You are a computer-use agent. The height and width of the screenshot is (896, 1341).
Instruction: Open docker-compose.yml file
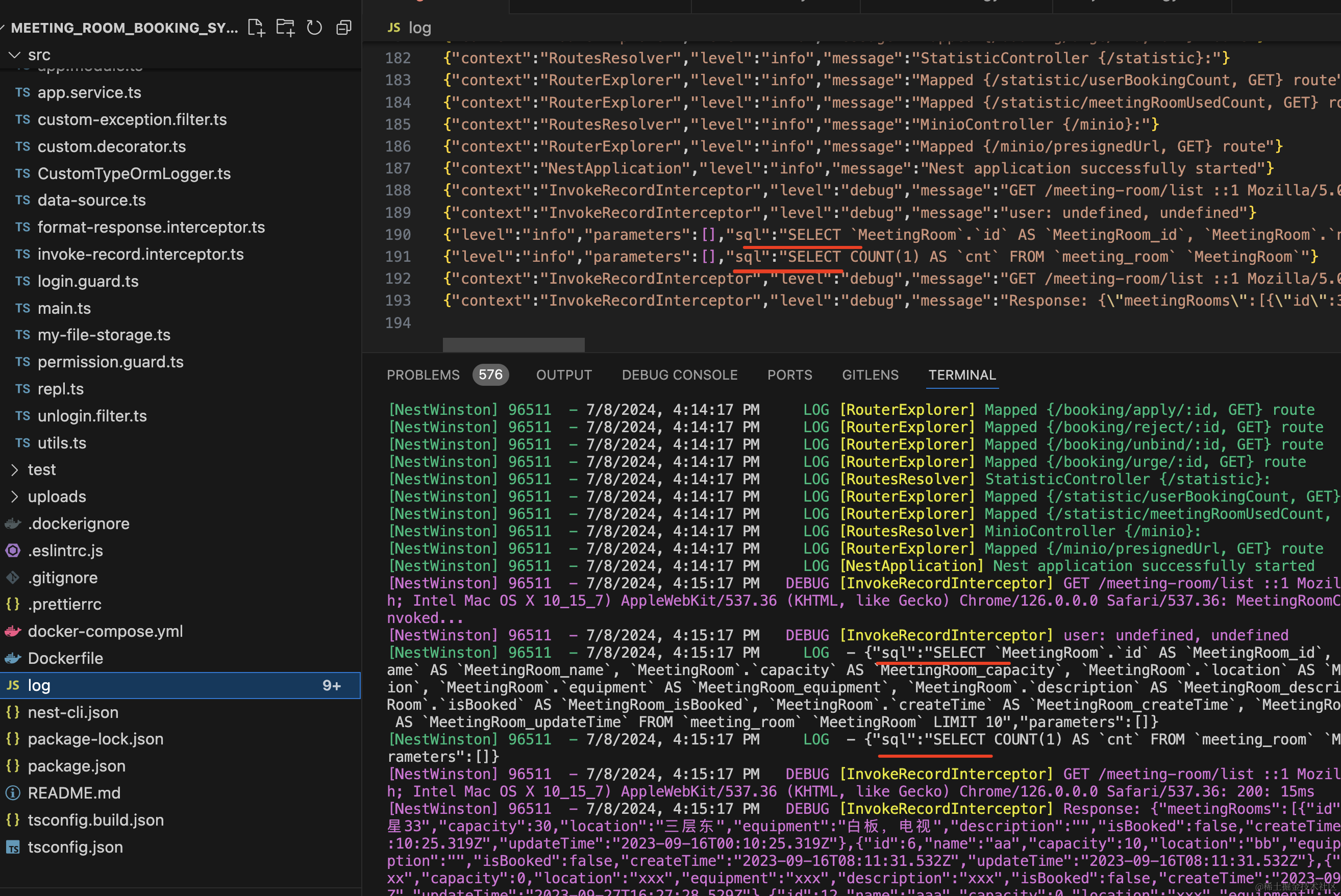point(105,631)
